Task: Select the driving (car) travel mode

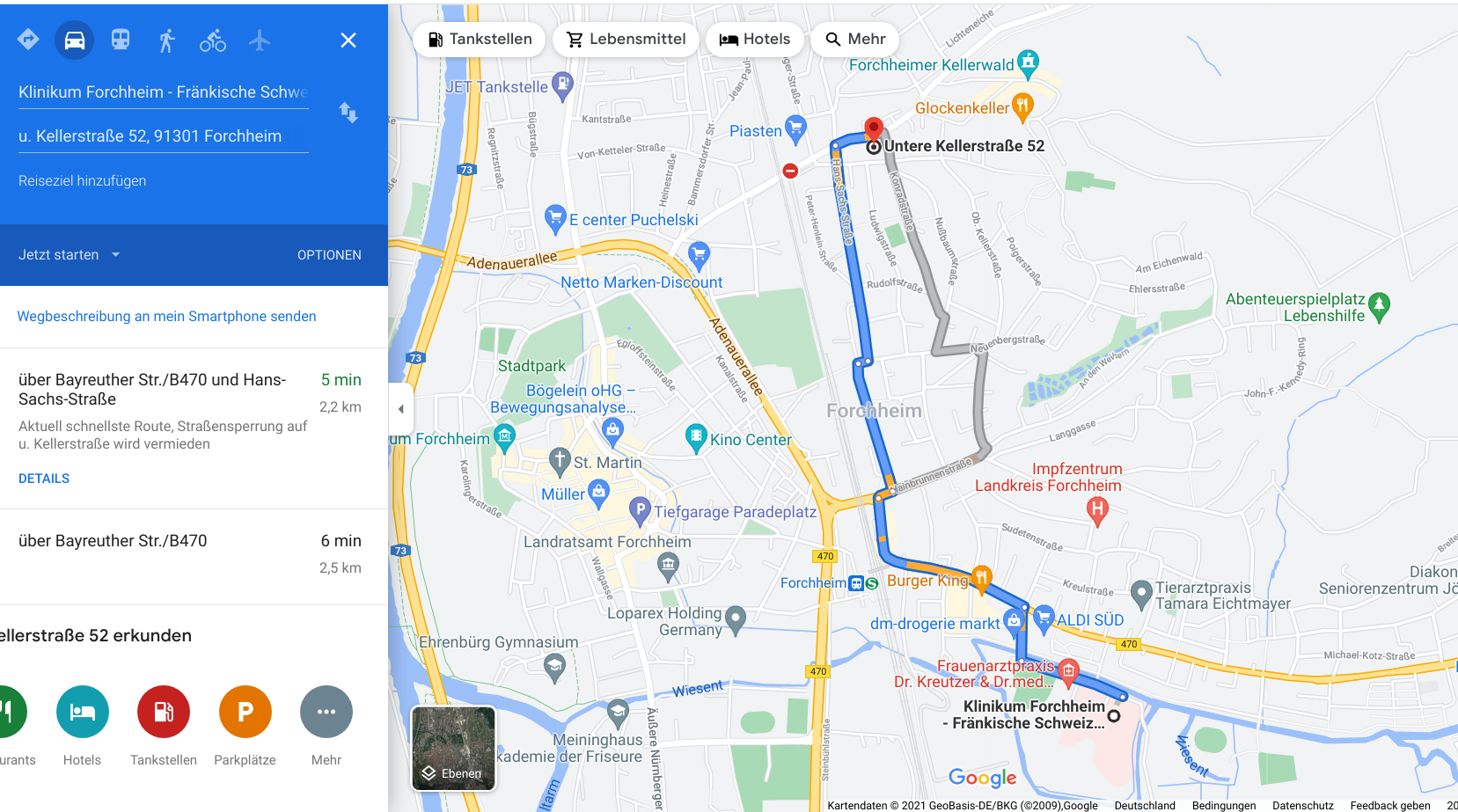Action: click(x=75, y=40)
